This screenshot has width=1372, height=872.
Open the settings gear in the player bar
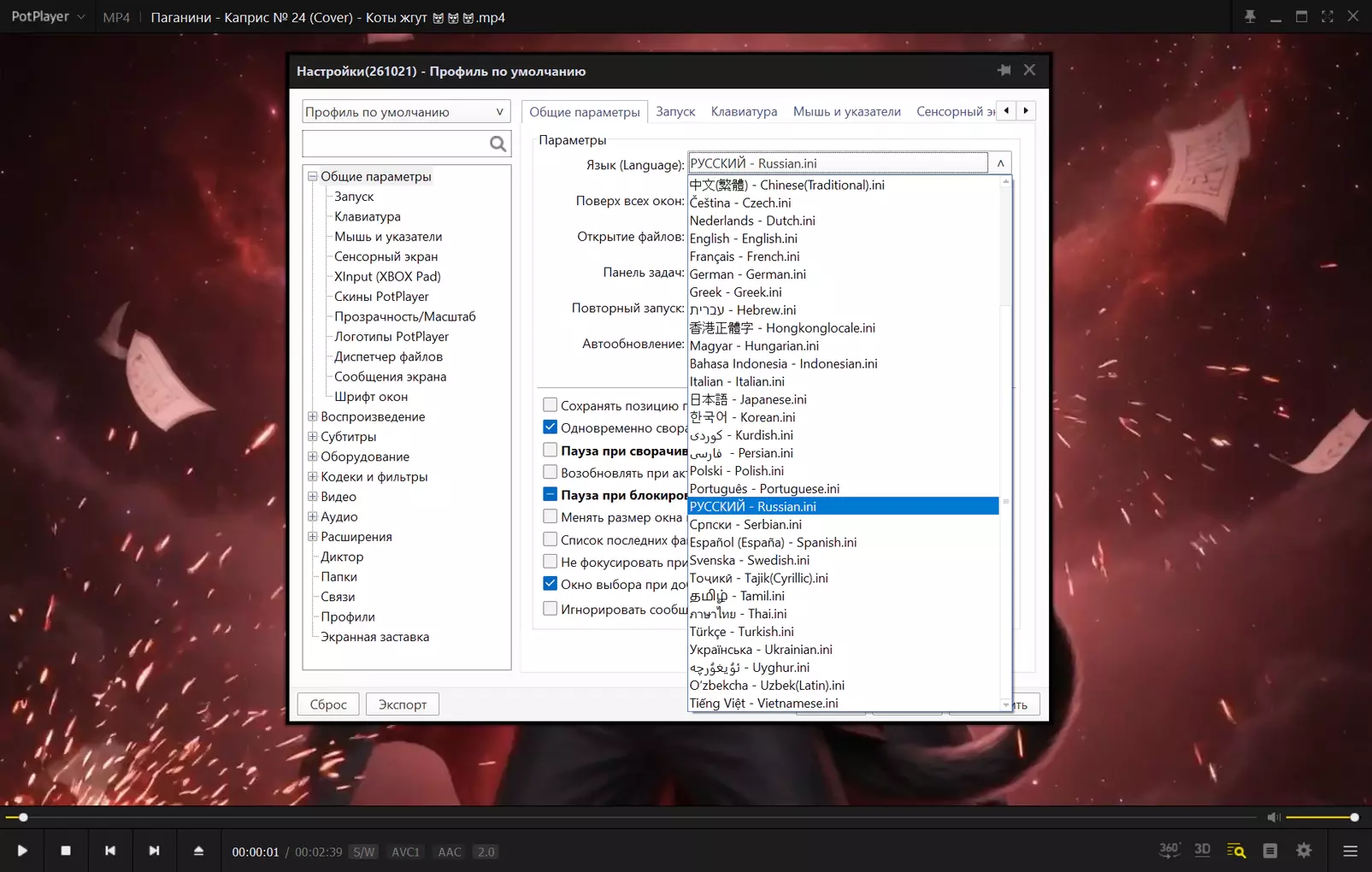pyautogui.click(x=1304, y=851)
